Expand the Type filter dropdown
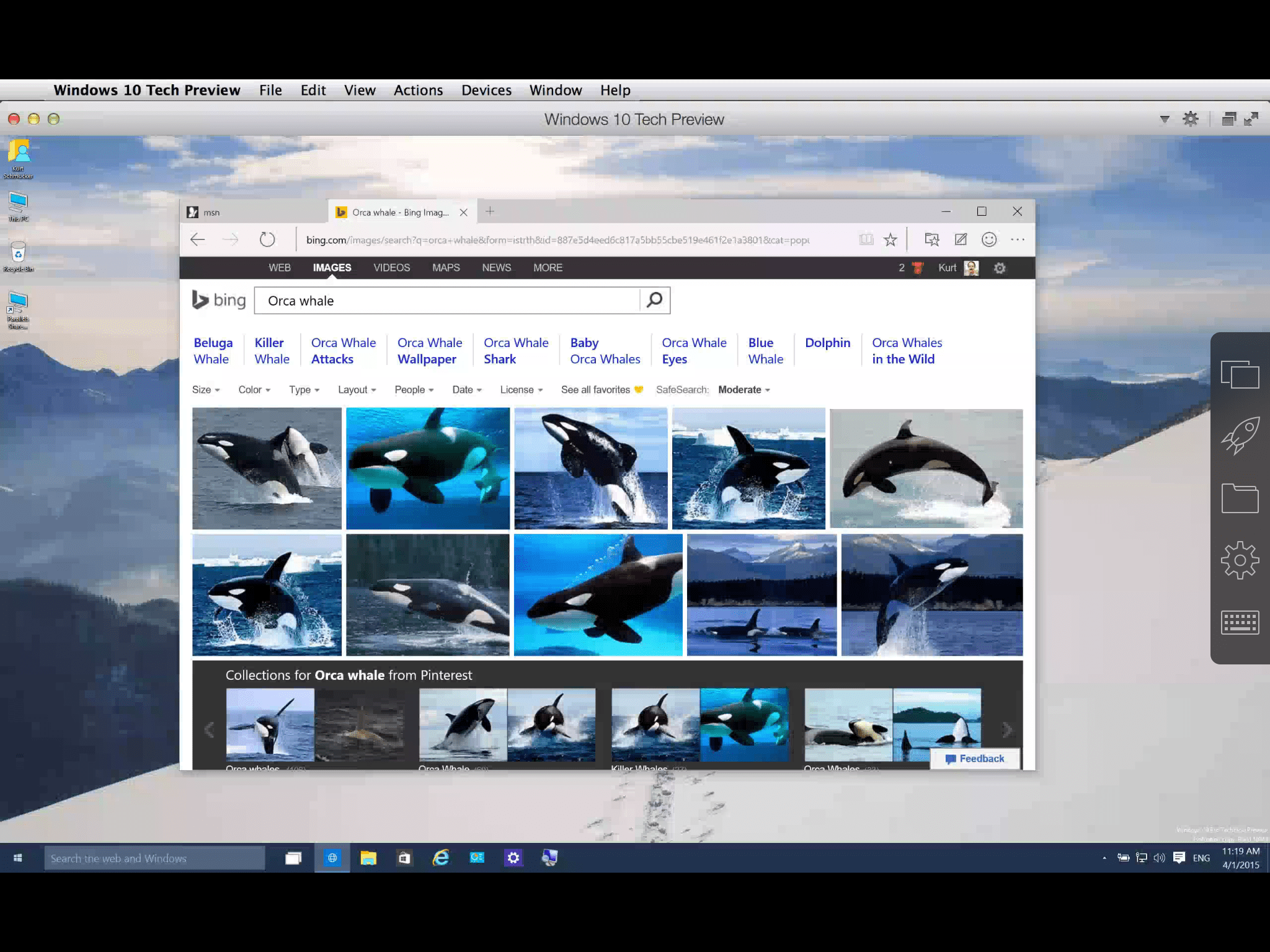The image size is (1270, 952). 304,390
